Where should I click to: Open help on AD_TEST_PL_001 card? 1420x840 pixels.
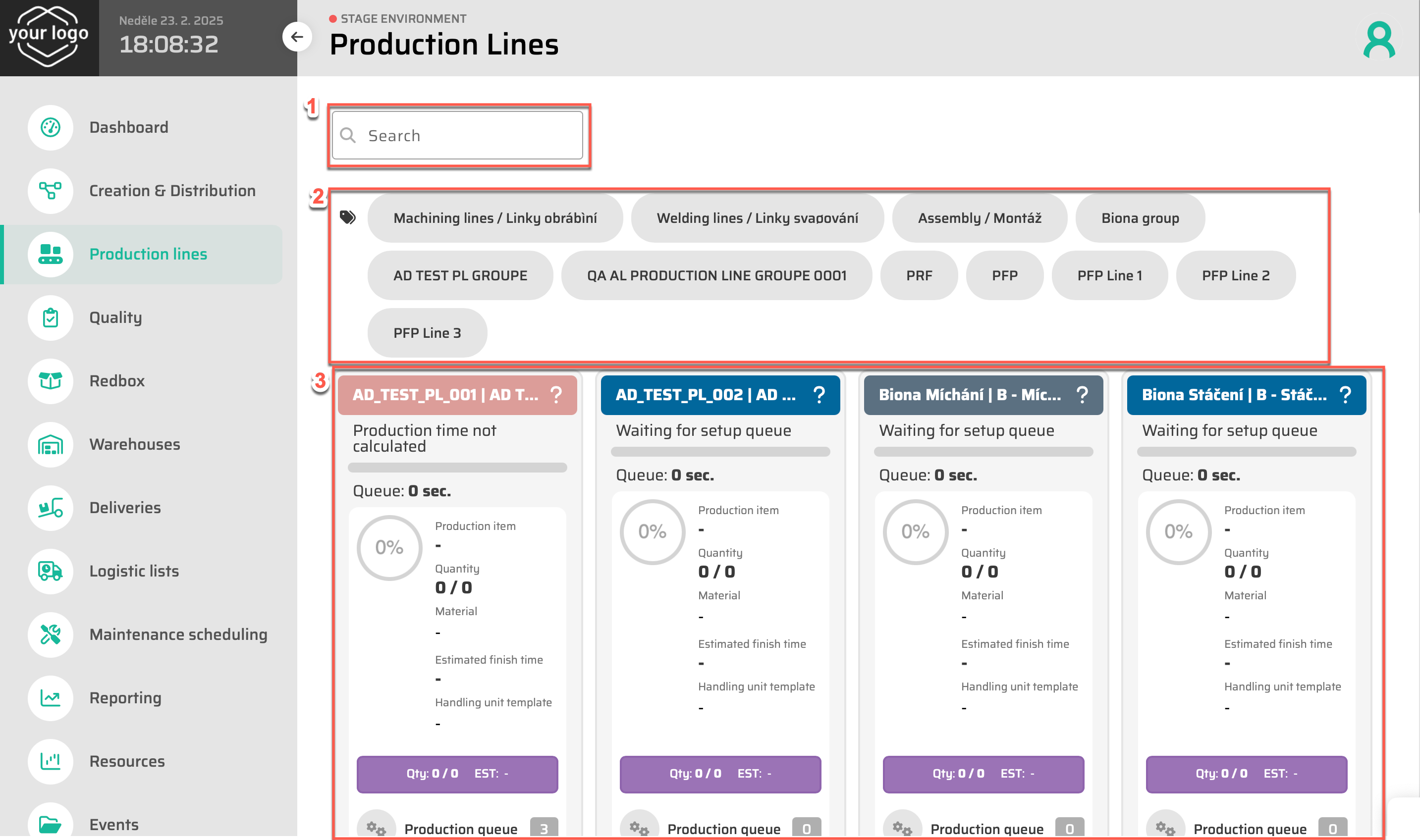556,395
